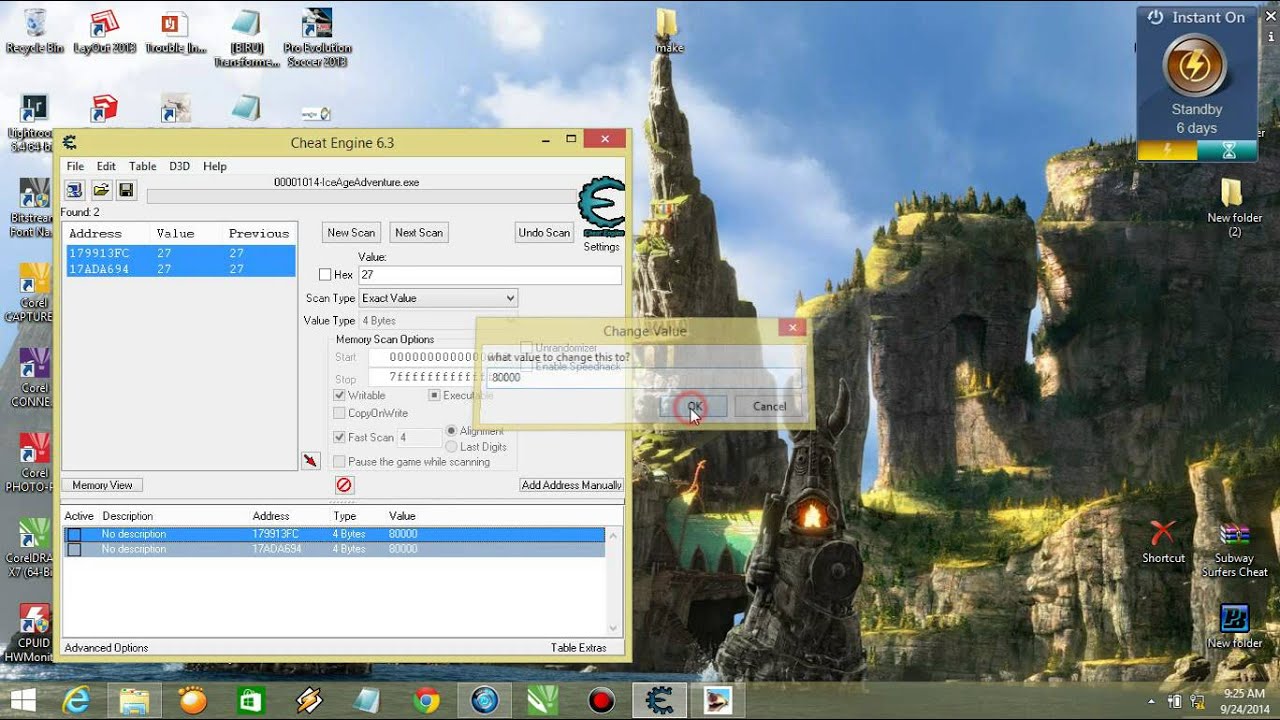Click the Memory View button
This screenshot has width=1280, height=720.
[102, 485]
